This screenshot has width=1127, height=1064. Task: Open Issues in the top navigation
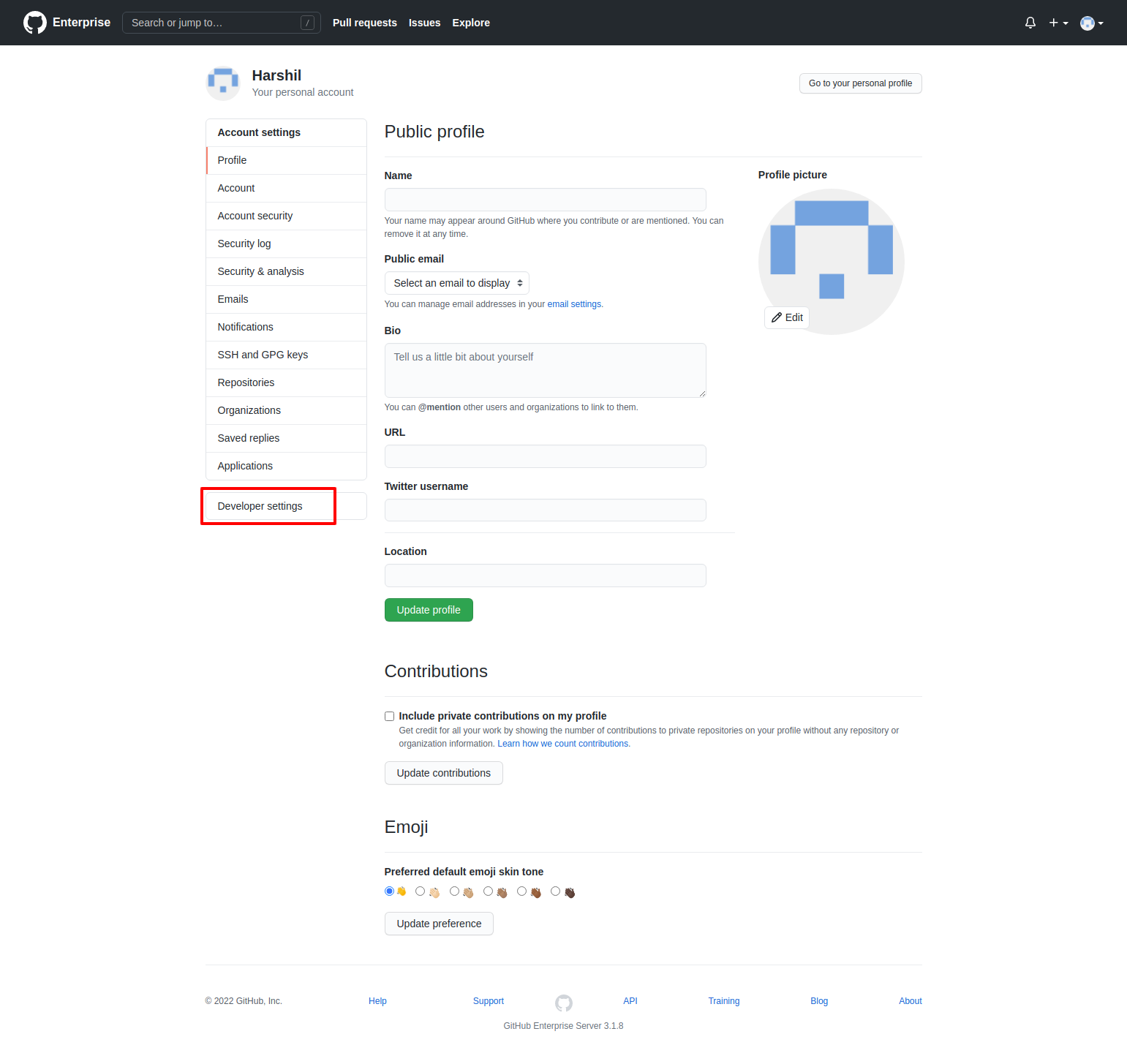(x=424, y=23)
